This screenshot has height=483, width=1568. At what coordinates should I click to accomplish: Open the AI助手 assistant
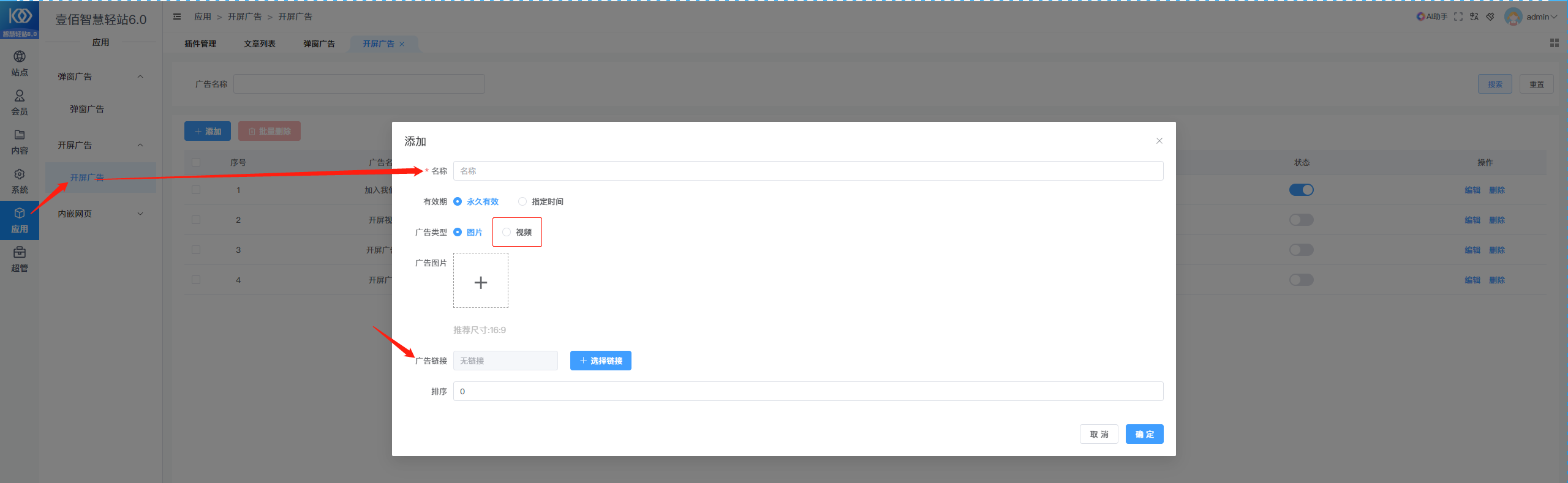coord(1431,17)
